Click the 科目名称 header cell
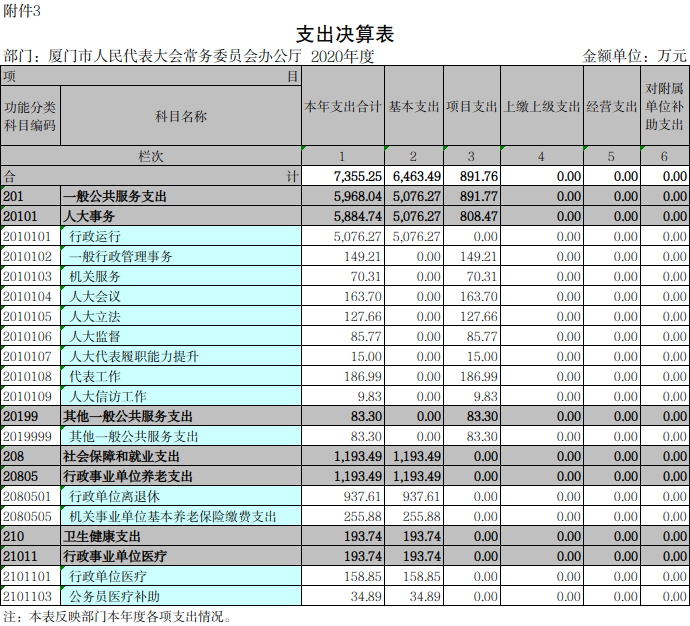 point(181,116)
